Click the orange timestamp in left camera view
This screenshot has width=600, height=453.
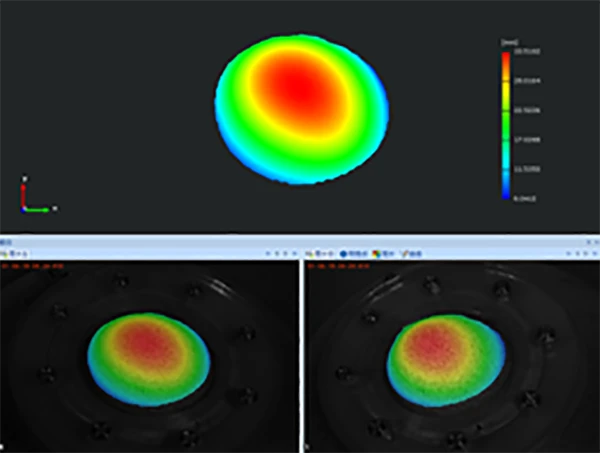(x=33, y=266)
